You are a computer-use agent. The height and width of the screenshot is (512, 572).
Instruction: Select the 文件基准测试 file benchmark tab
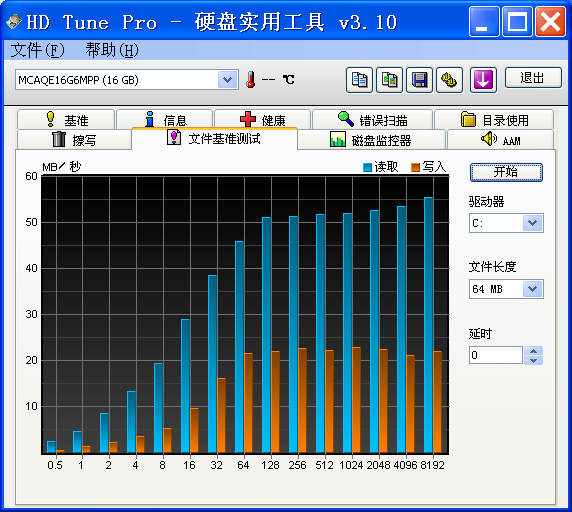(214, 139)
